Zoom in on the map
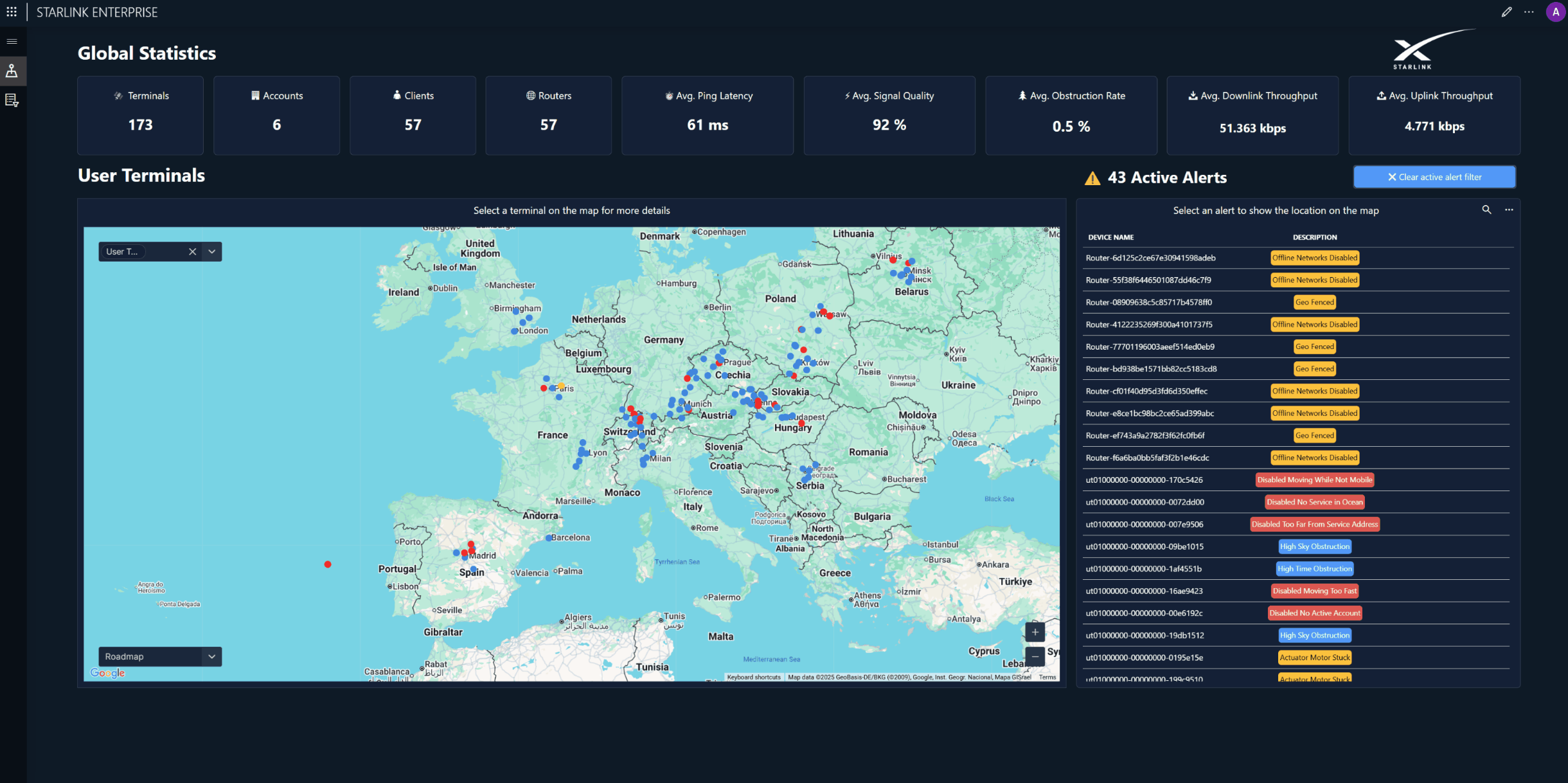 pos(1035,632)
